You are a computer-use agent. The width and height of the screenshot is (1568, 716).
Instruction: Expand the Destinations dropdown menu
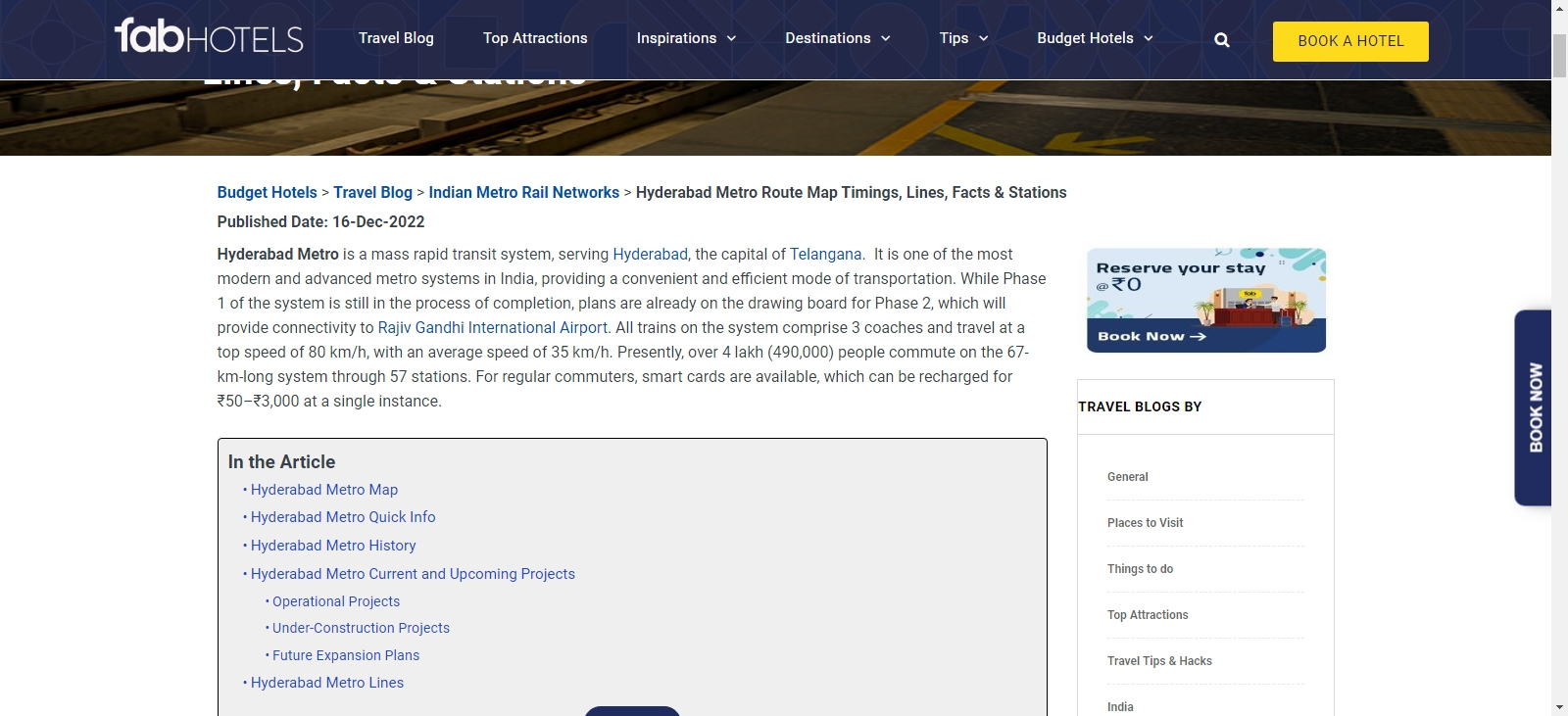838,38
